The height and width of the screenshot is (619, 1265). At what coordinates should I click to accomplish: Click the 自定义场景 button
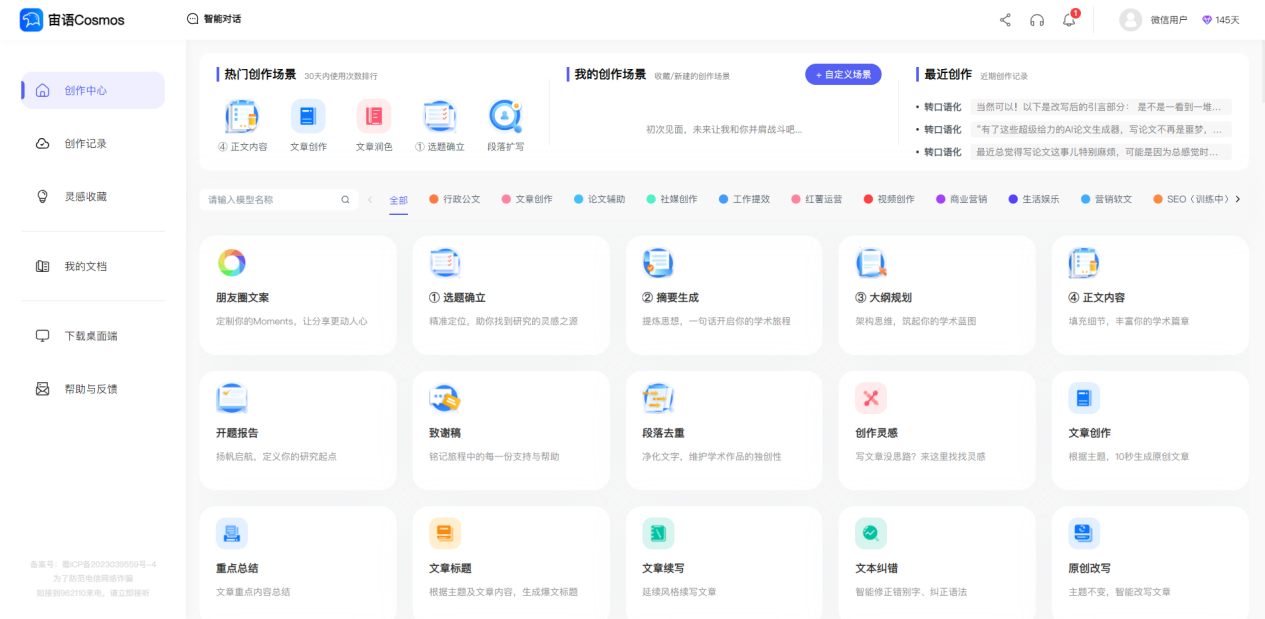(843, 74)
